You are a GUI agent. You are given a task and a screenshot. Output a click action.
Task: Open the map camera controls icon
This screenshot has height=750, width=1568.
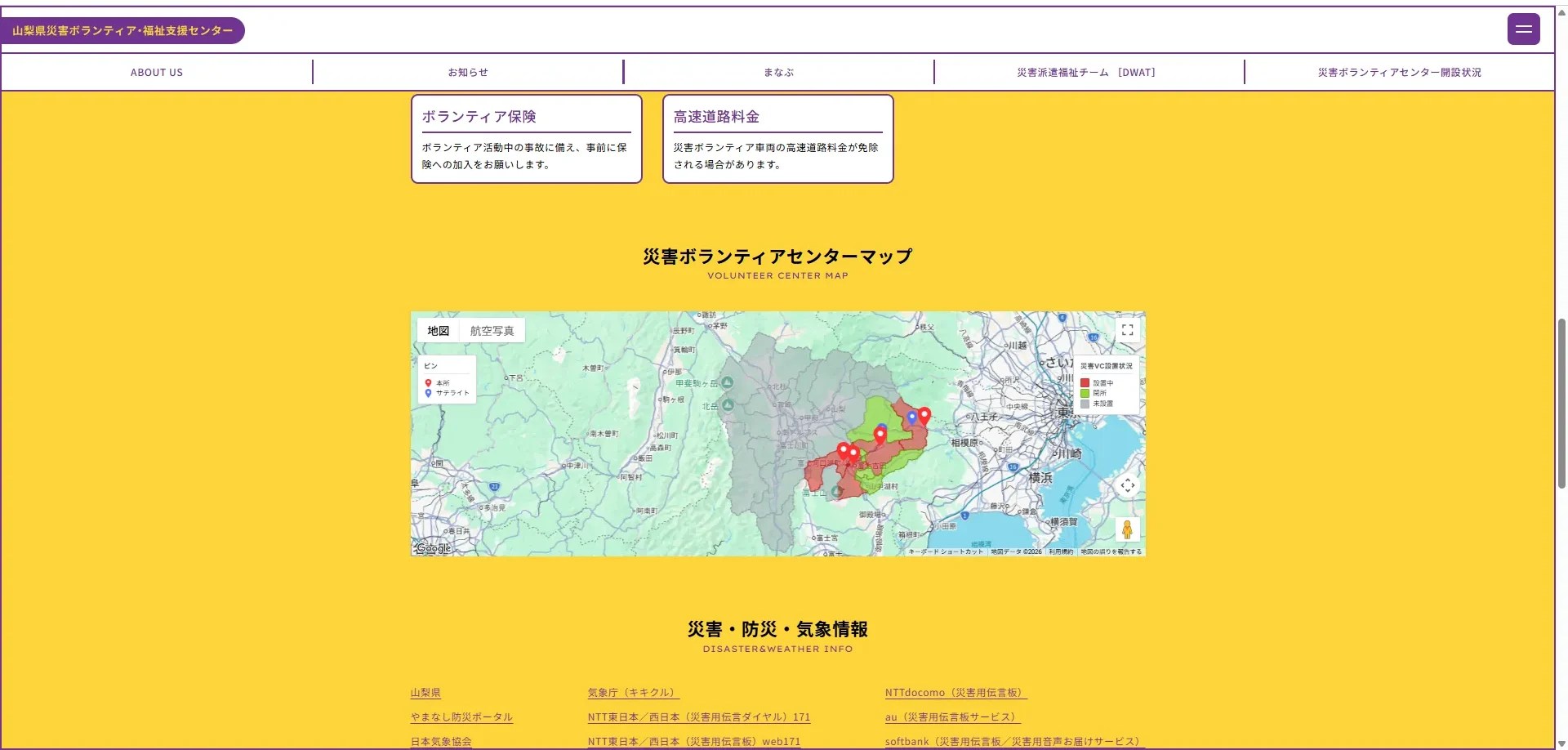tap(1127, 485)
